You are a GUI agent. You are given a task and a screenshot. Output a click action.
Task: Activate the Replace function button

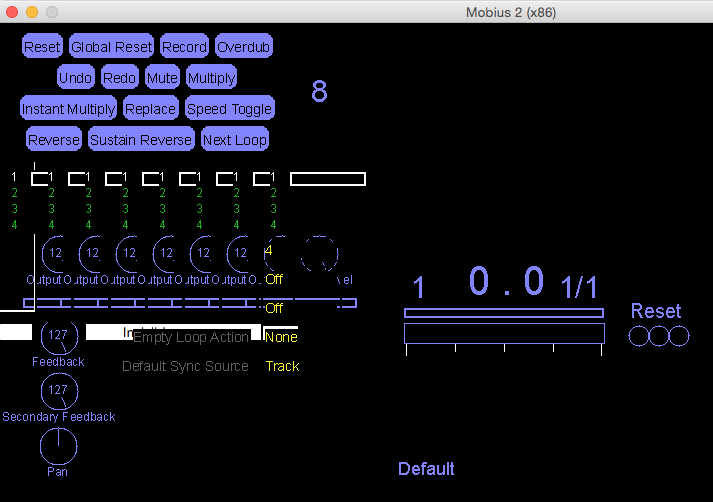click(151, 108)
